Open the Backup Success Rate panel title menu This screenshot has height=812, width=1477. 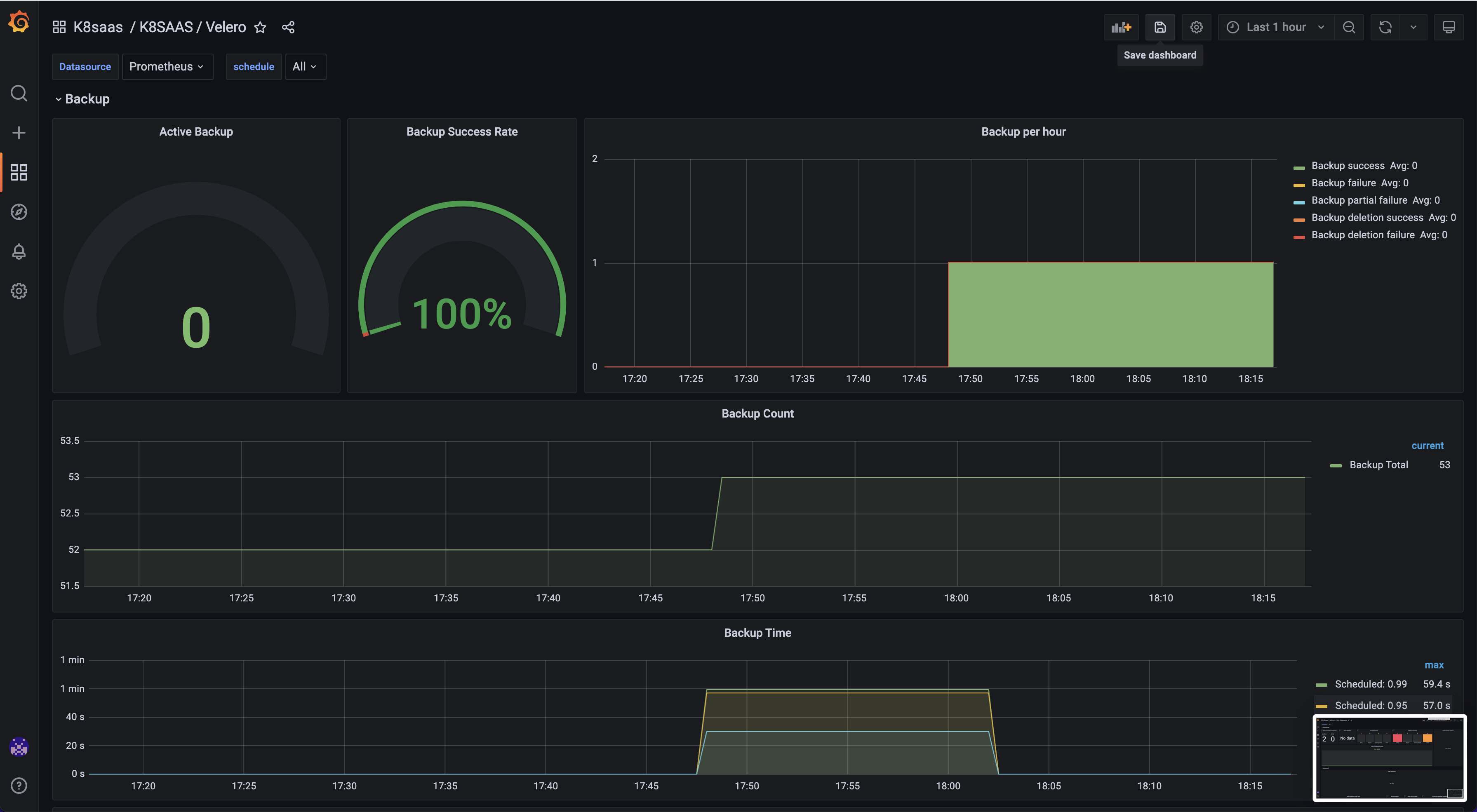[462, 131]
